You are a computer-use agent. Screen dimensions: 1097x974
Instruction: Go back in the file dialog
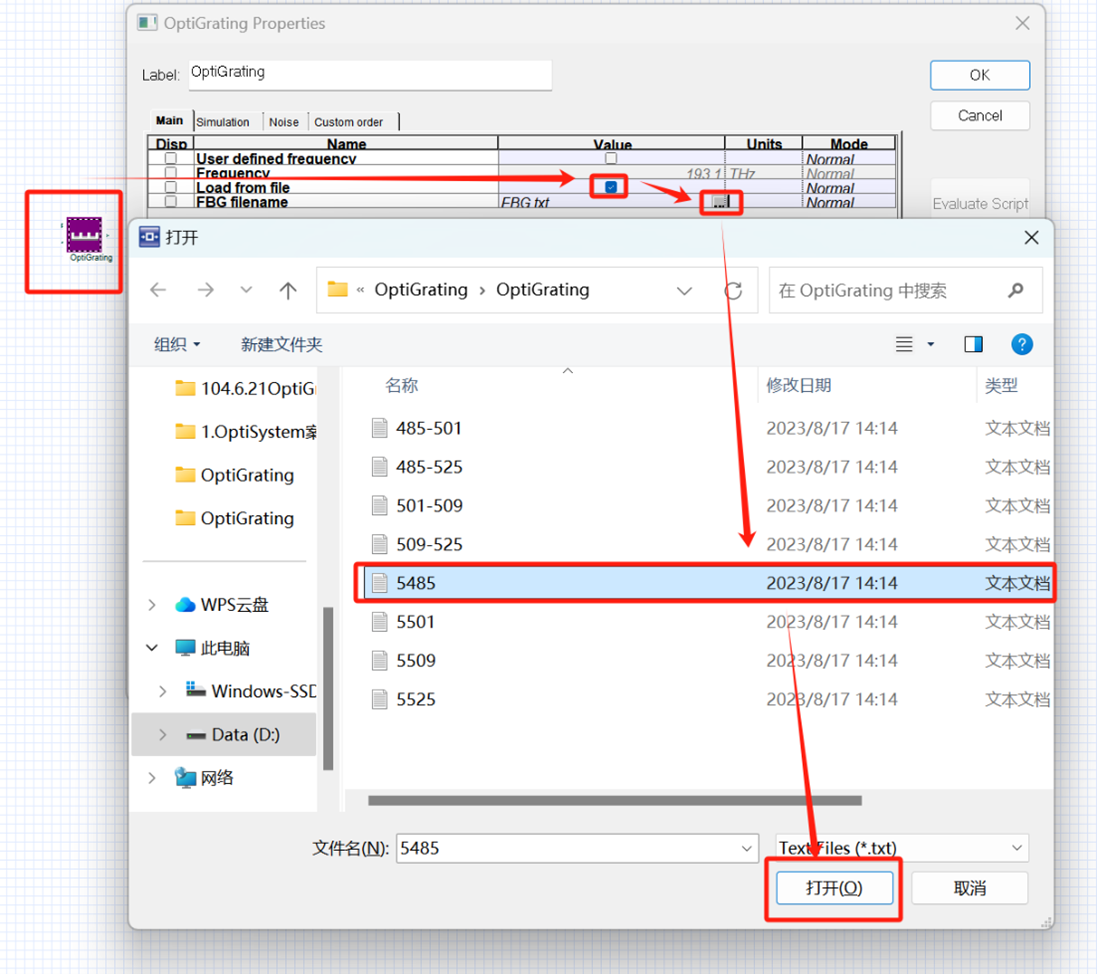click(159, 290)
